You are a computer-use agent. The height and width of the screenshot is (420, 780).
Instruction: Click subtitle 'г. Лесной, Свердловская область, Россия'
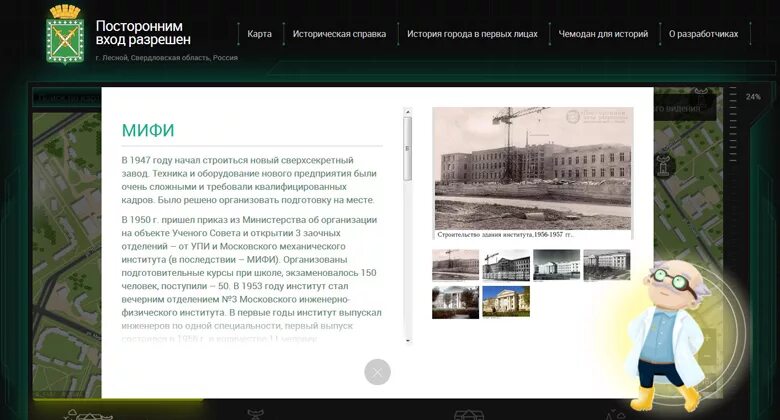click(167, 58)
